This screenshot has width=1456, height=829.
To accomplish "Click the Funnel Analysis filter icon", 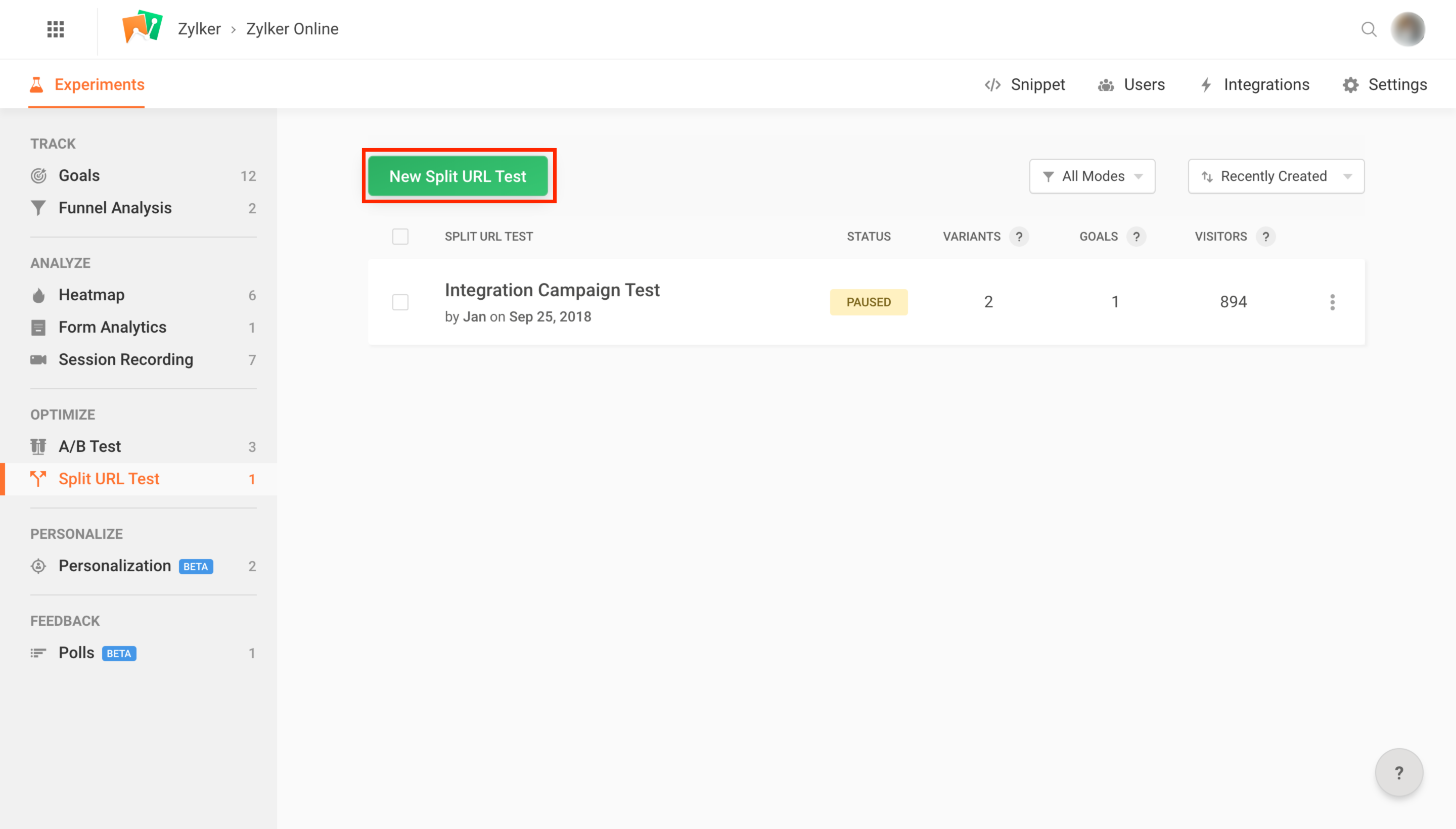I will (37, 208).
